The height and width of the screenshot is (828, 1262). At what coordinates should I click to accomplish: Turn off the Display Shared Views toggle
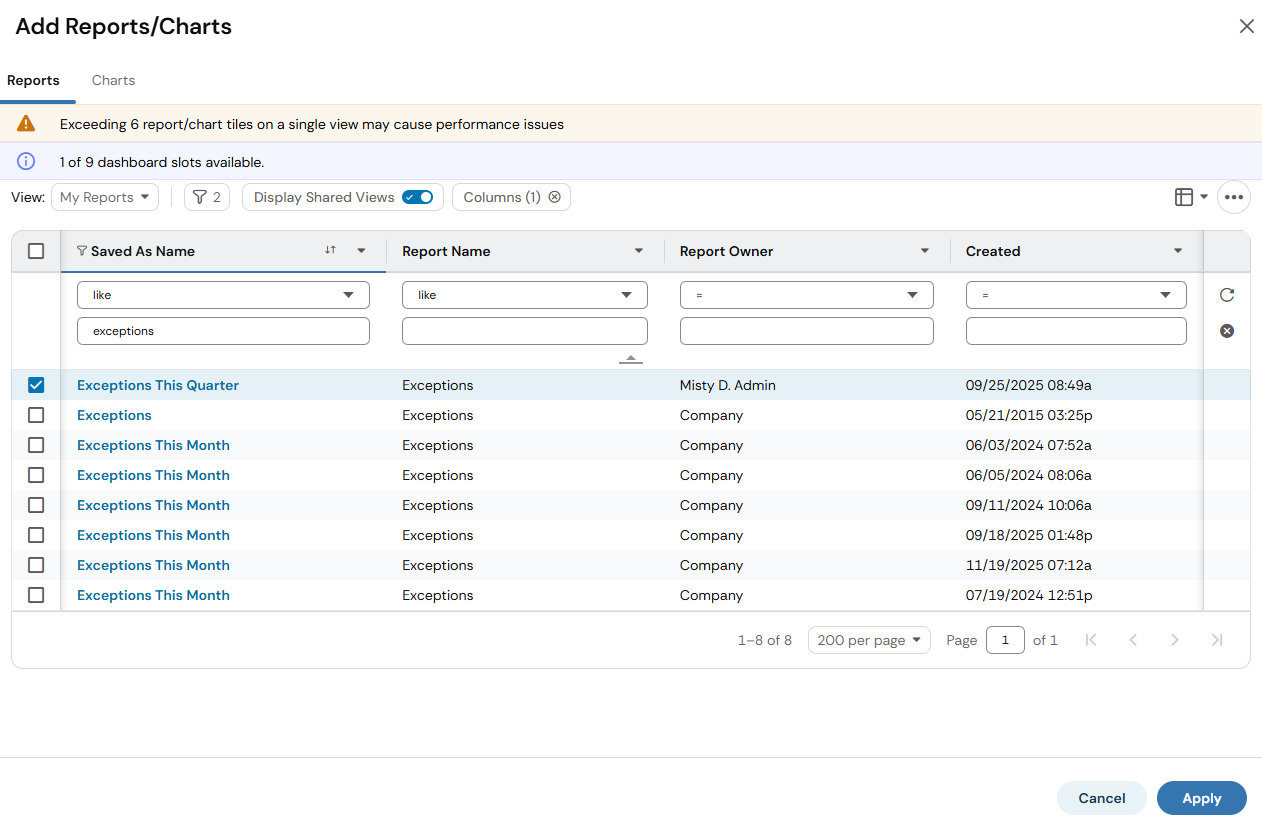[417, 197]
